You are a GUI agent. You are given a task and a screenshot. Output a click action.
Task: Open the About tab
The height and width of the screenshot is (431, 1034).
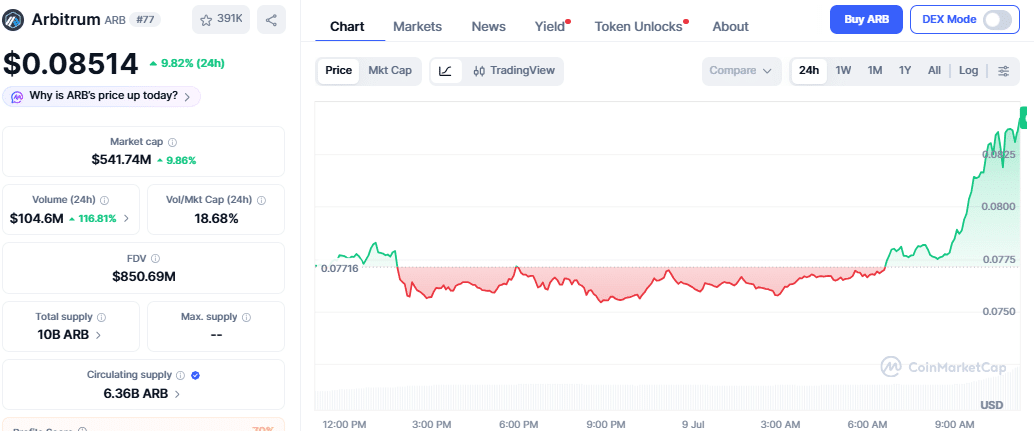(731, 26)
